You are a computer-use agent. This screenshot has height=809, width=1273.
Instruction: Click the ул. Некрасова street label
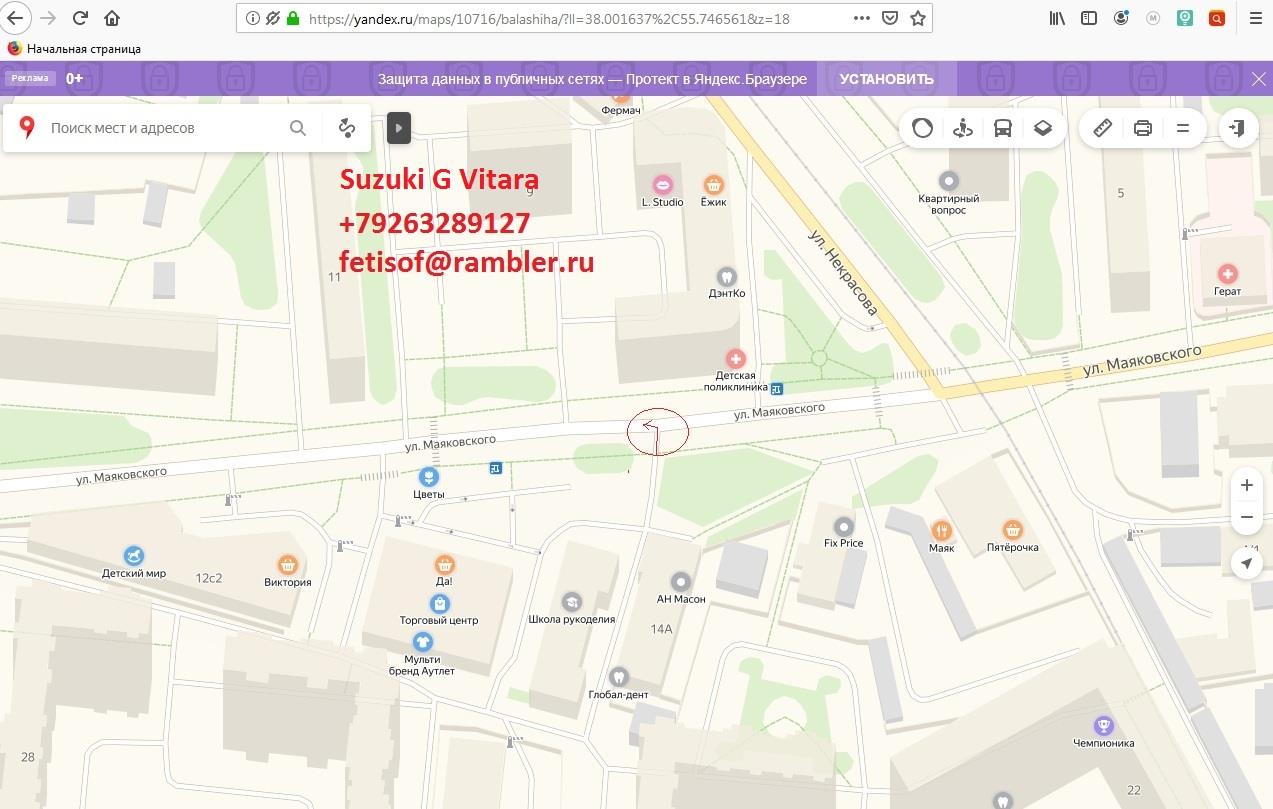[x=843, y=273]
